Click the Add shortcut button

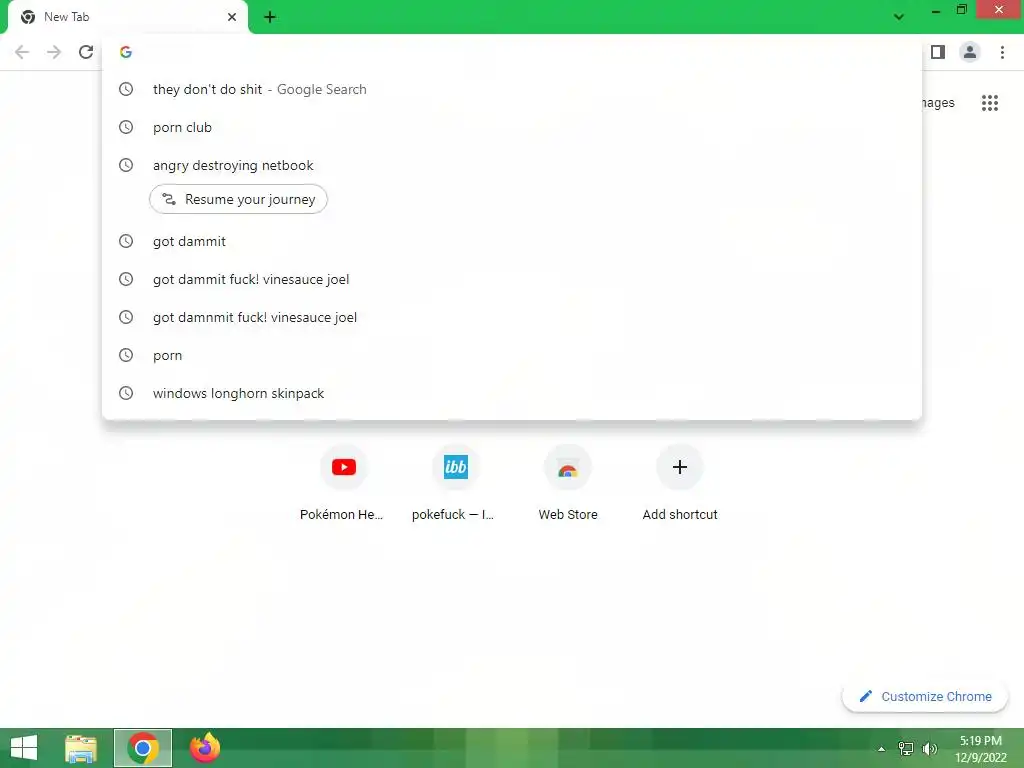coord(680,483)
